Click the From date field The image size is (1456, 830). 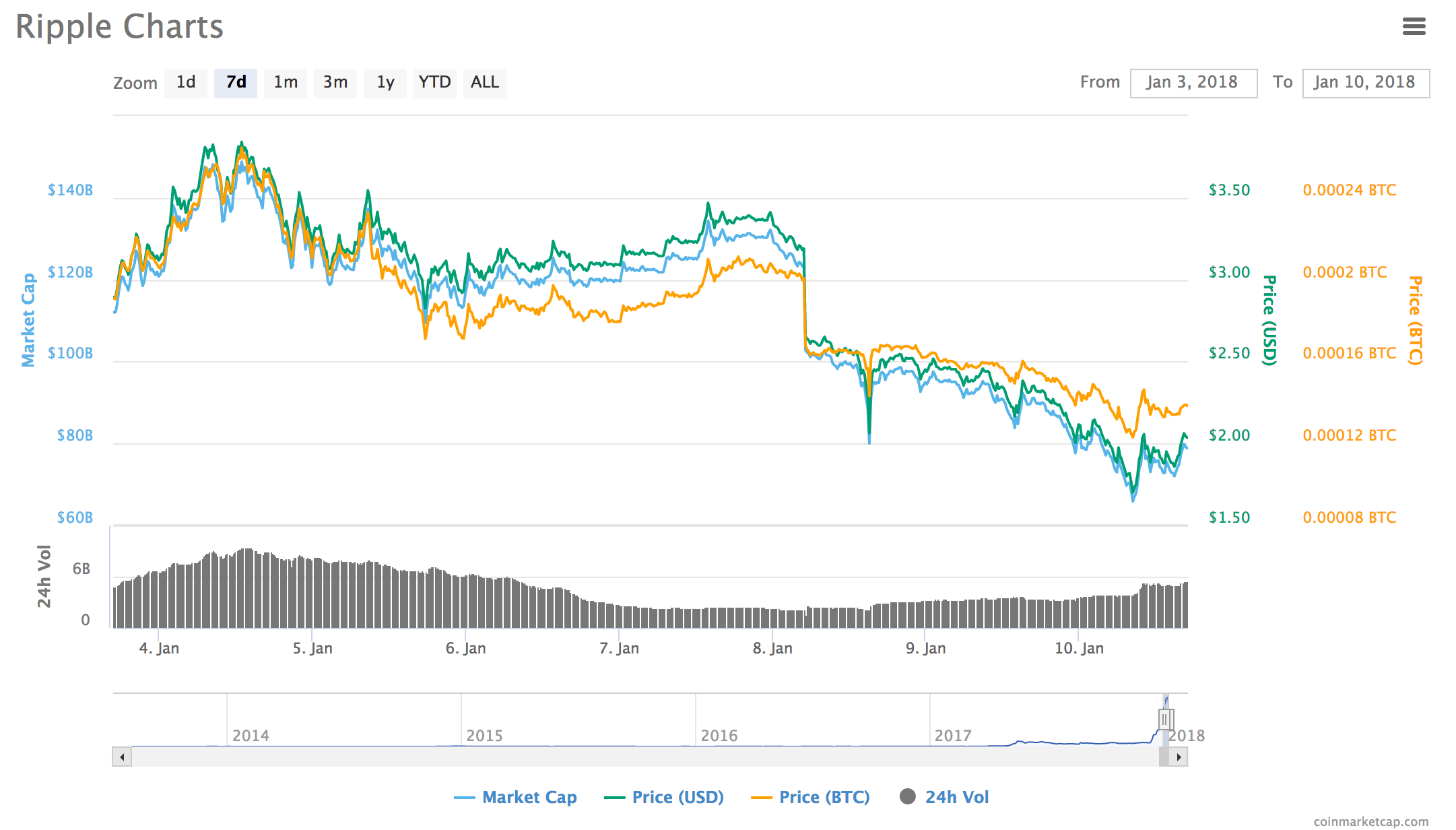[1193, 83]
